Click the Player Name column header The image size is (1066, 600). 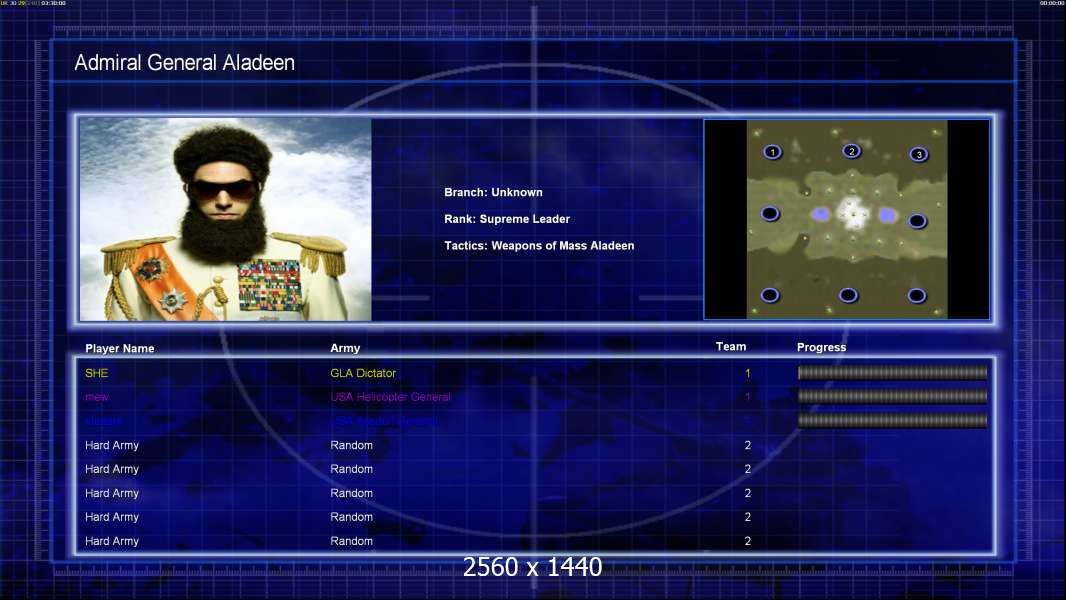[120, 349]
